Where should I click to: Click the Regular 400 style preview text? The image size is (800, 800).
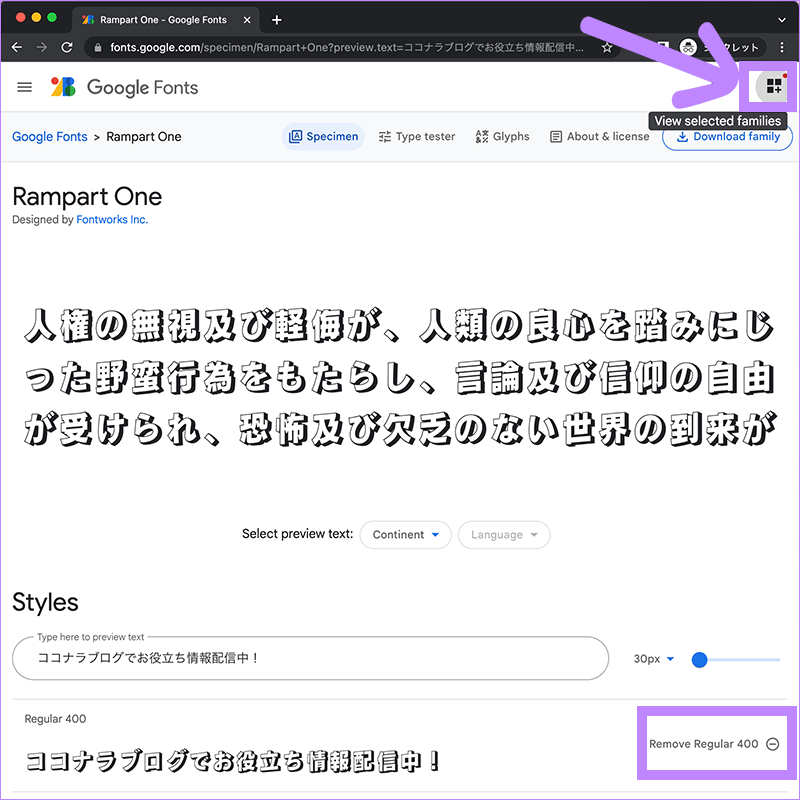point(233,760)
